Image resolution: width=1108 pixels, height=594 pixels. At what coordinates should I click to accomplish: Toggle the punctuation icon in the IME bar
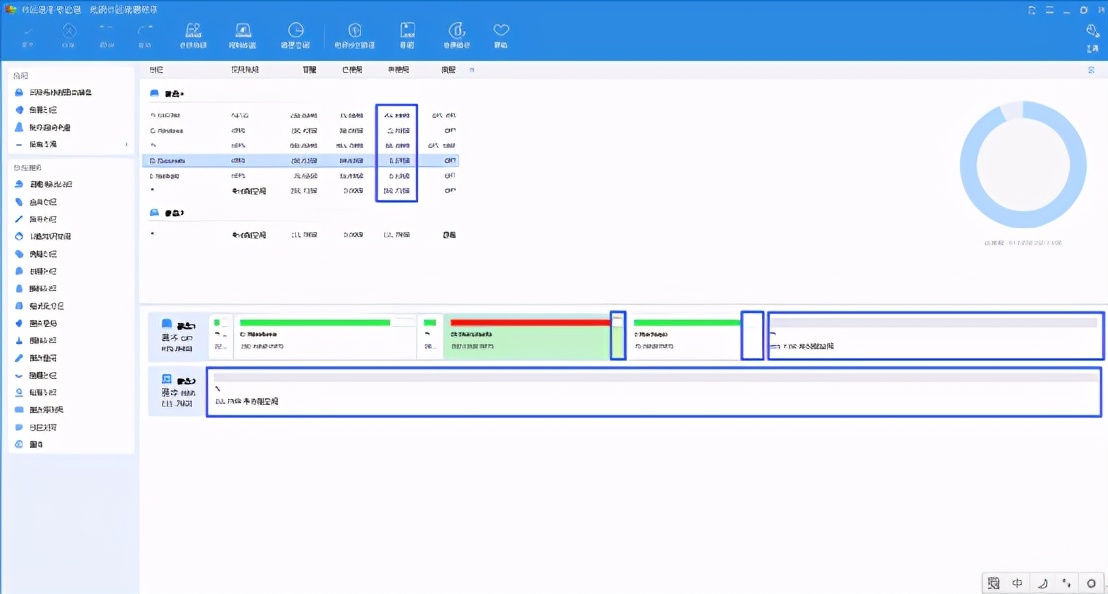point(1066,583)
